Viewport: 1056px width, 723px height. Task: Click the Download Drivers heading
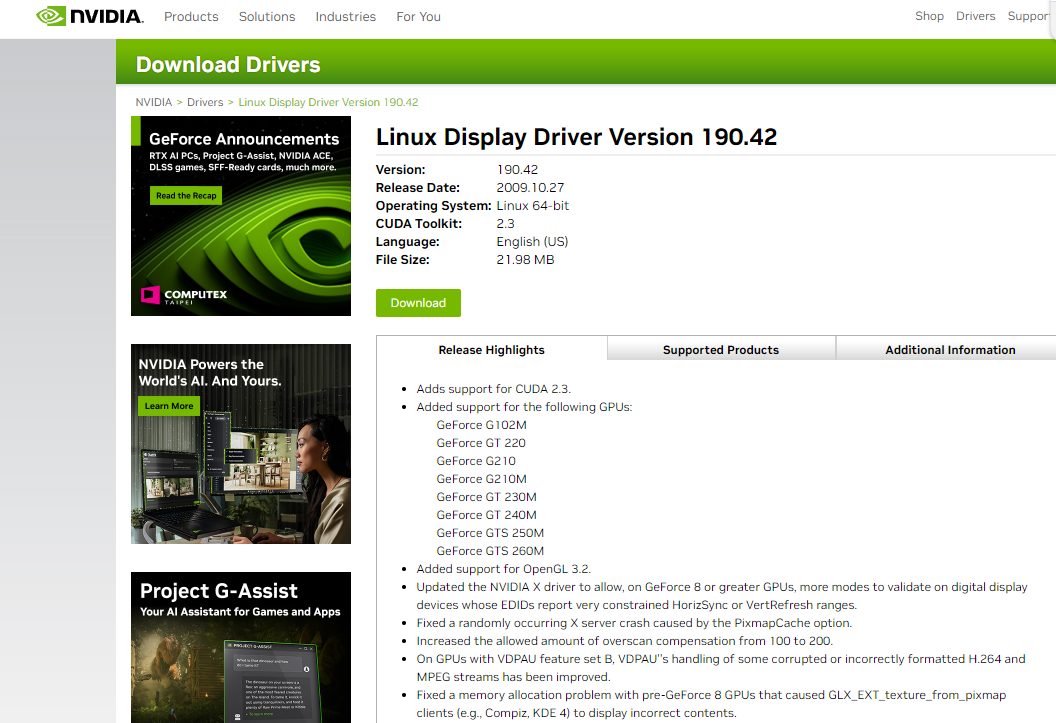(228, 65)
